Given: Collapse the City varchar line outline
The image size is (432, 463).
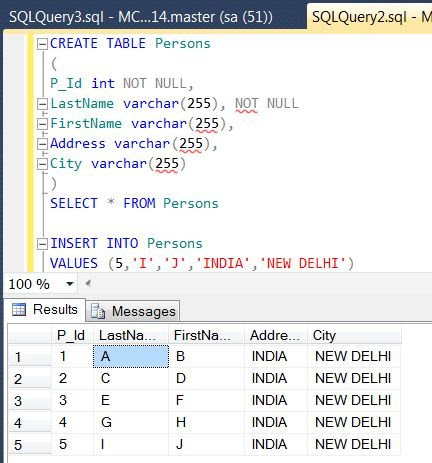Looking at the screenshot, I should 42,164.
